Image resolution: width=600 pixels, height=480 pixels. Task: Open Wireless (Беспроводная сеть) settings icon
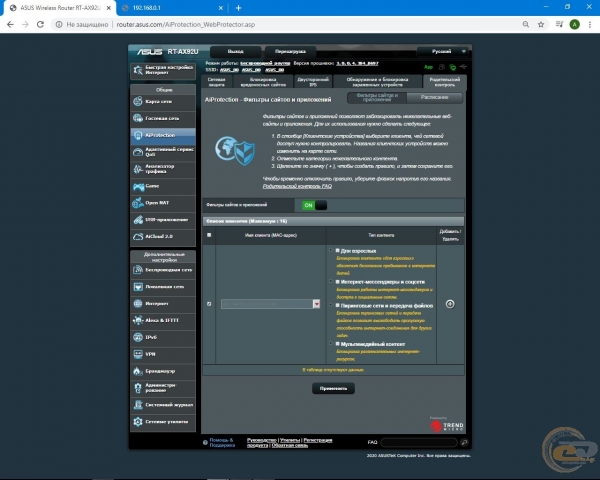point(138,270)
